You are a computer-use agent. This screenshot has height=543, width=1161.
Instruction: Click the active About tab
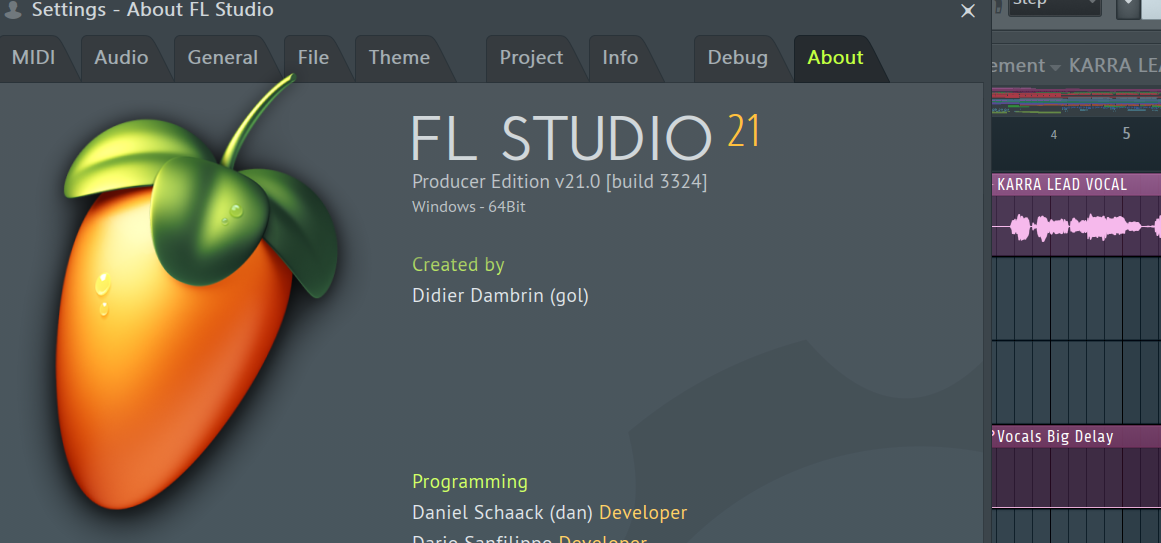point(835,58)
